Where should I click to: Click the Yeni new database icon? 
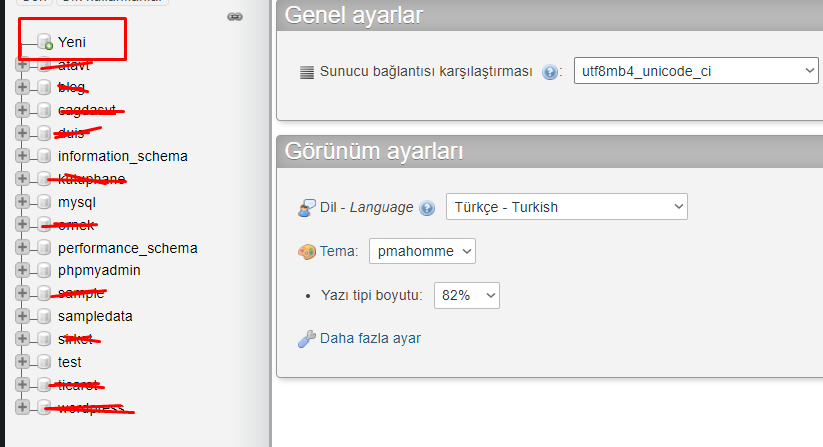pyautogui.click(x=45, y=42)
